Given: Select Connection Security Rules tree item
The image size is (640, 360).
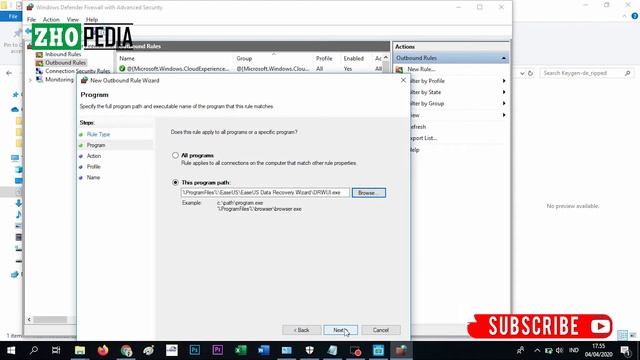Looking at the screenshot, I should pos(78,71).
